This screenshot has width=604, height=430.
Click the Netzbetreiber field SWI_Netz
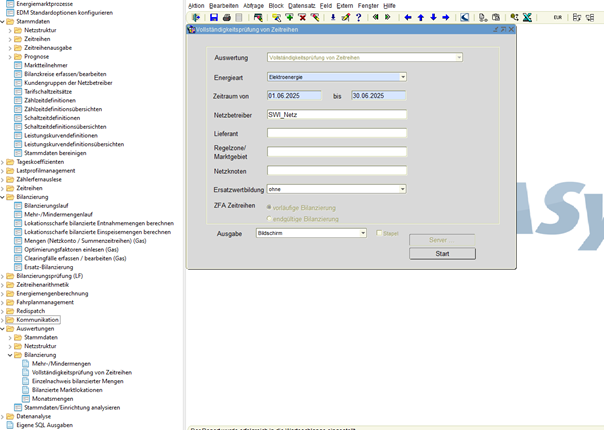tap(337, 114)
